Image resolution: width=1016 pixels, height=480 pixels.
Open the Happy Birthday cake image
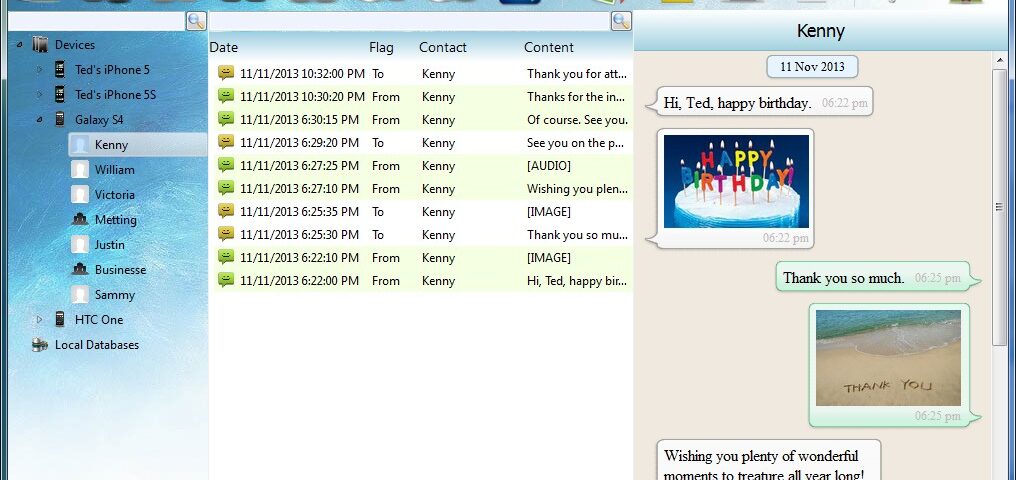(736, 181)
